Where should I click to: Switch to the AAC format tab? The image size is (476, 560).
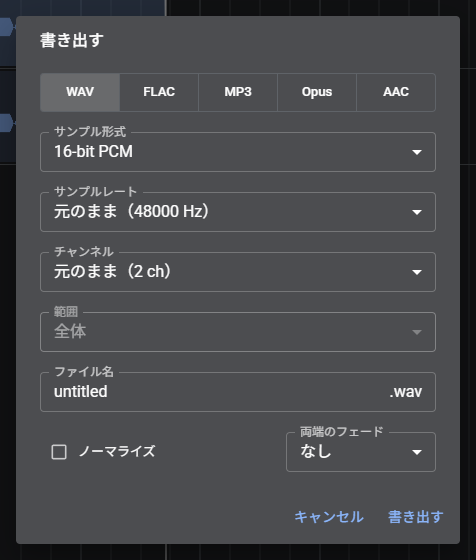click(396, 92)
